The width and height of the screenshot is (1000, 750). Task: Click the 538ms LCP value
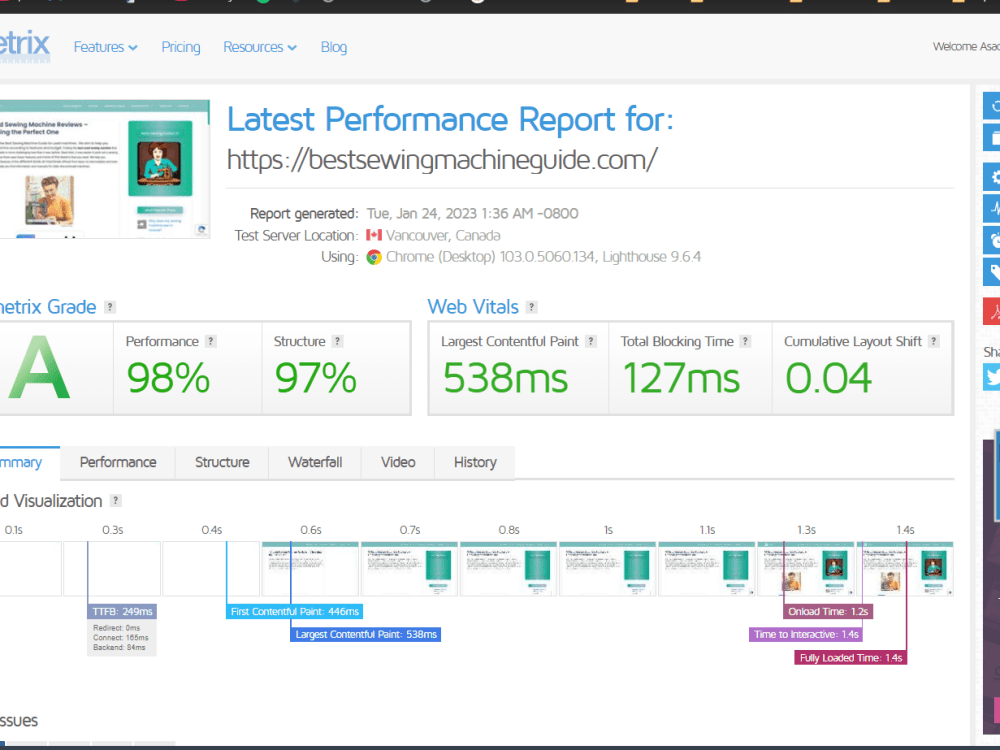tap(505, 378)
